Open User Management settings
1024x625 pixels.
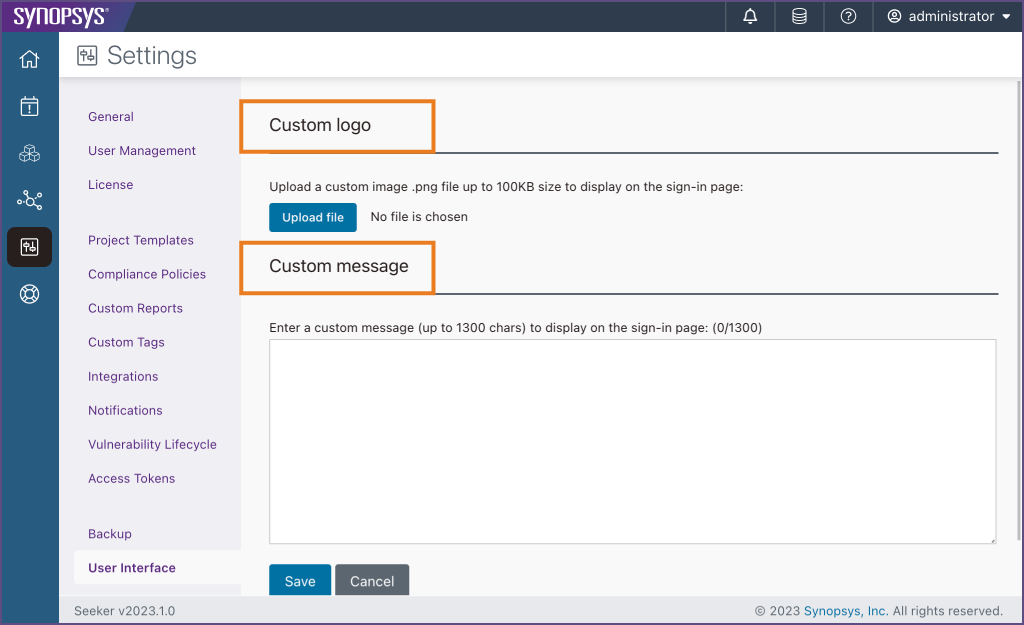tap(141, 150)
